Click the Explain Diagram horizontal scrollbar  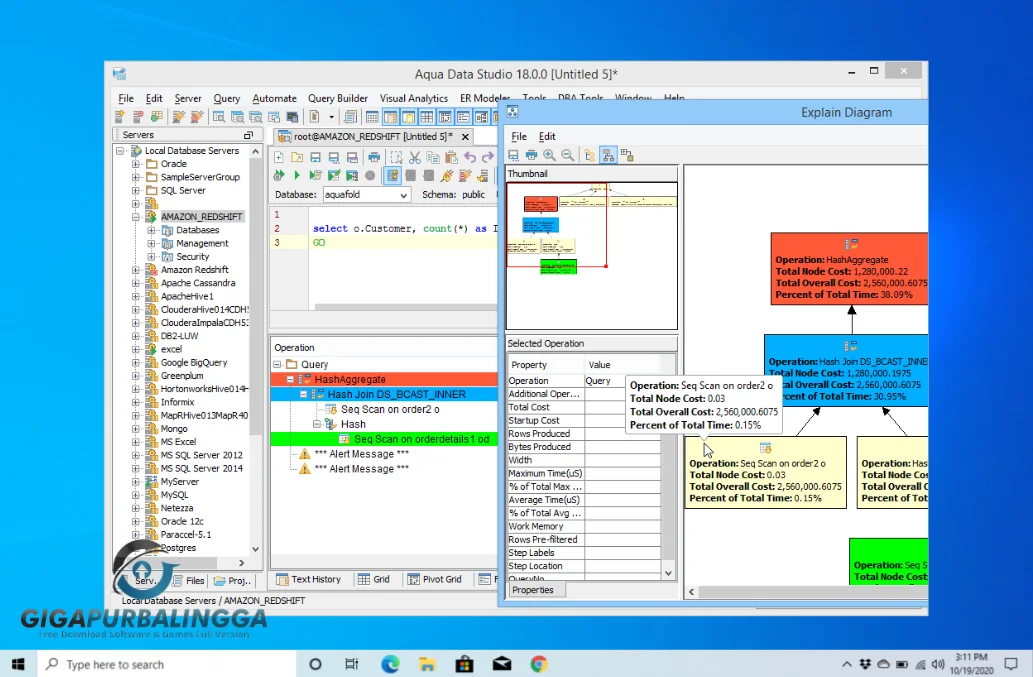pos(800,592)
